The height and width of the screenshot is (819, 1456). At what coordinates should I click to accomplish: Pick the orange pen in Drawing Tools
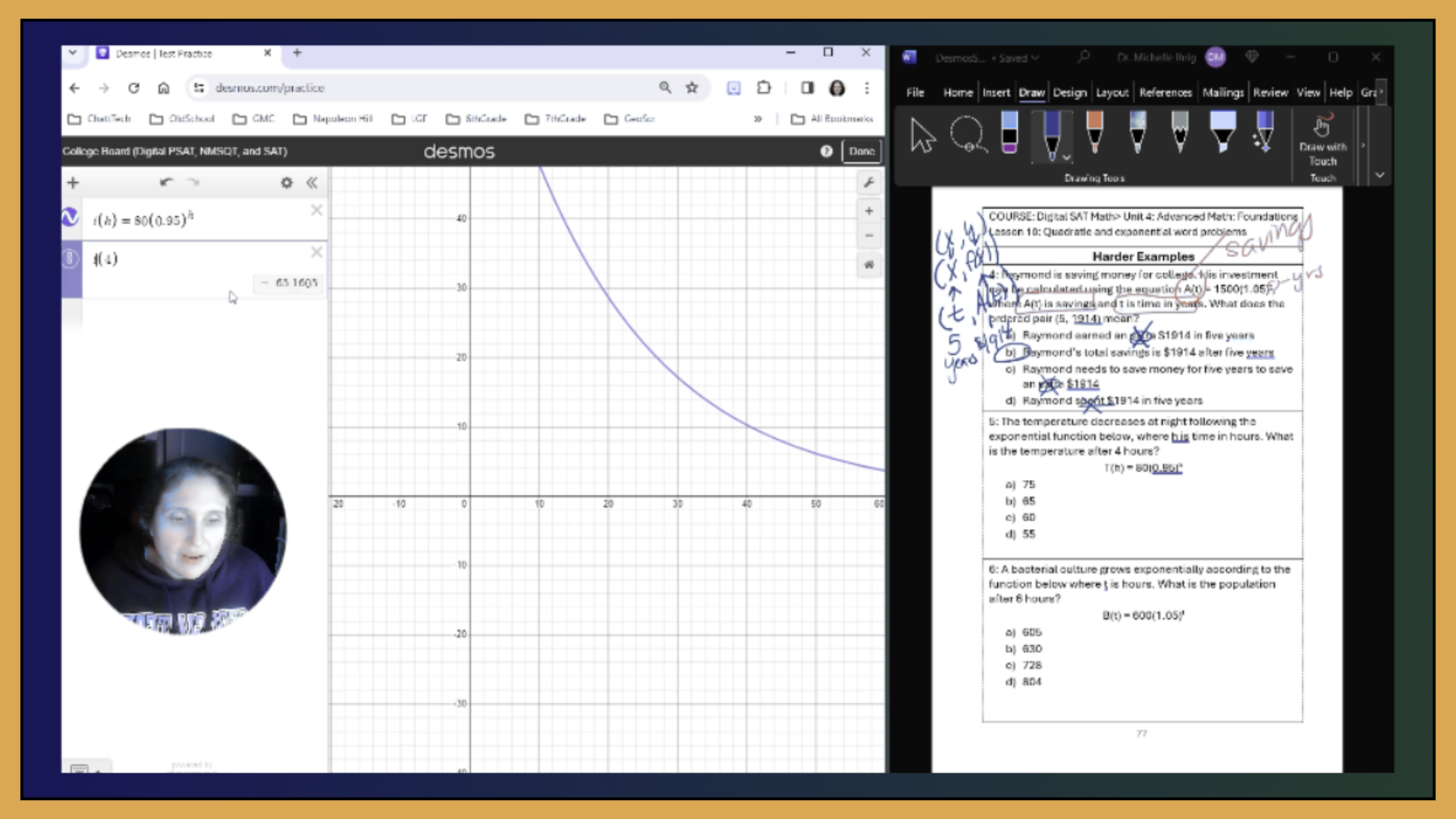pos(1094,133)
